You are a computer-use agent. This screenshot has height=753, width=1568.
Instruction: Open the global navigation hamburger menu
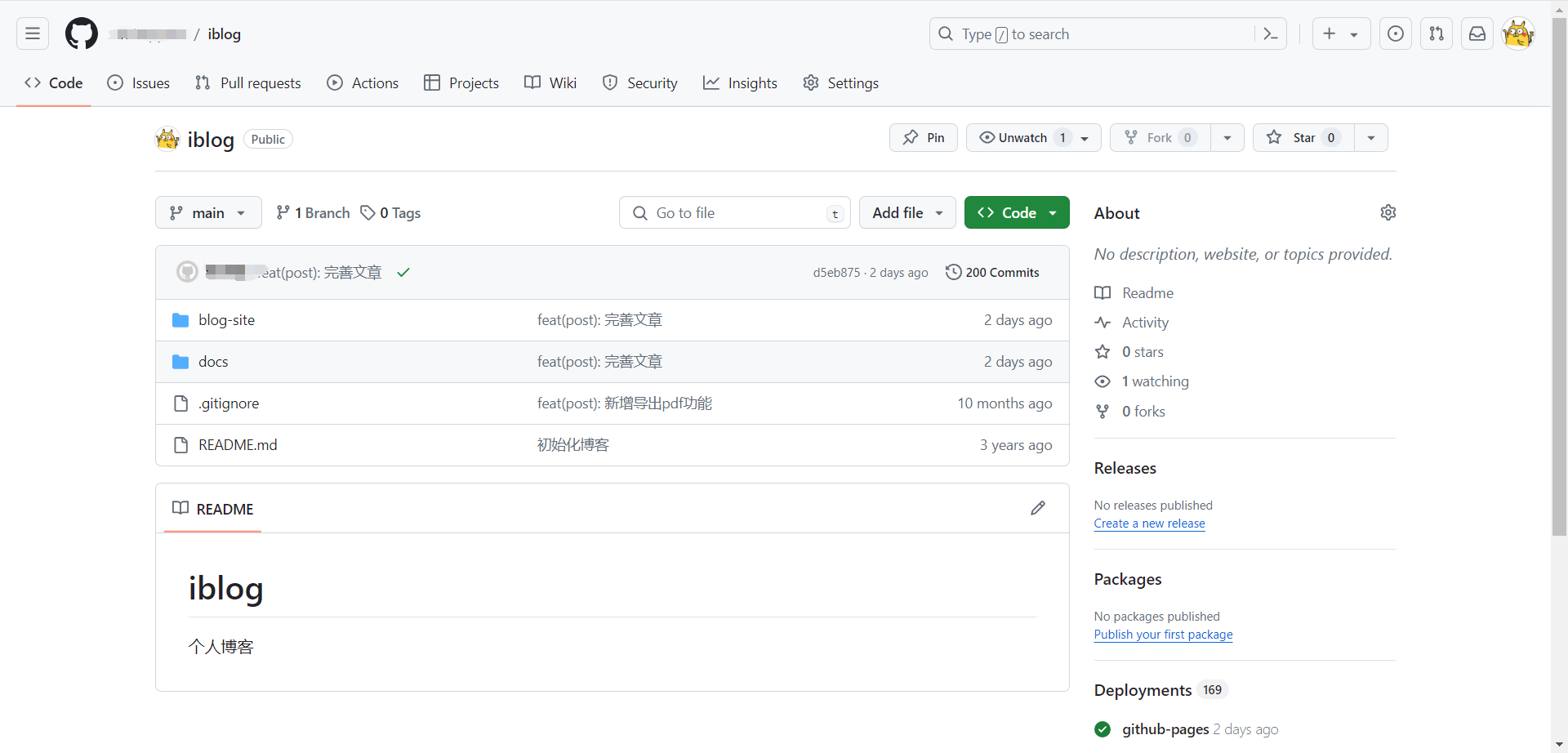click(x=33, y=33)
